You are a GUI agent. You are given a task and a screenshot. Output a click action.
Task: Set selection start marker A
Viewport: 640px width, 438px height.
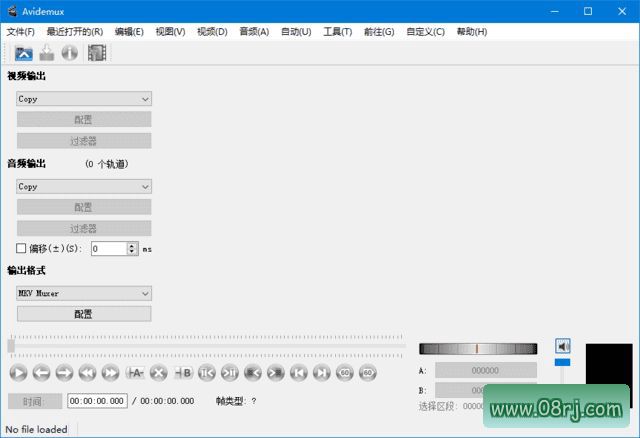tap(135, 373)
